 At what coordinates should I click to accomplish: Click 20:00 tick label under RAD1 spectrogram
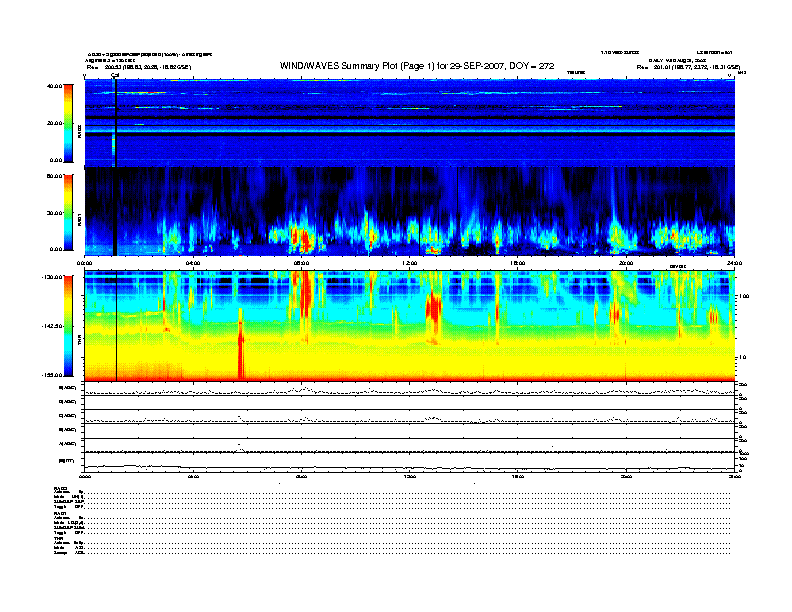(626, 263)
